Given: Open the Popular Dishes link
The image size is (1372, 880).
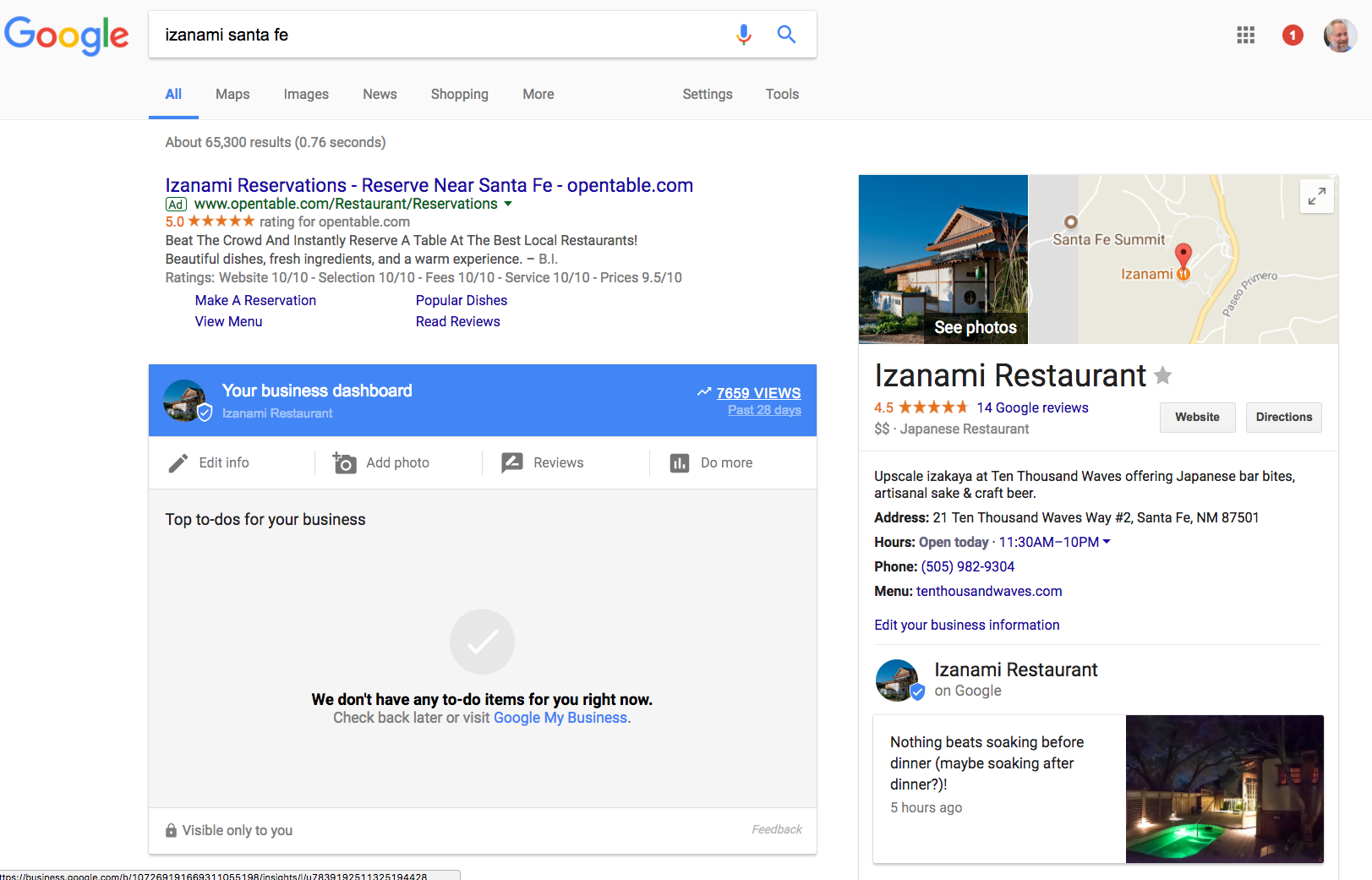Looking at the screenshot, I should tap(462, 300).
